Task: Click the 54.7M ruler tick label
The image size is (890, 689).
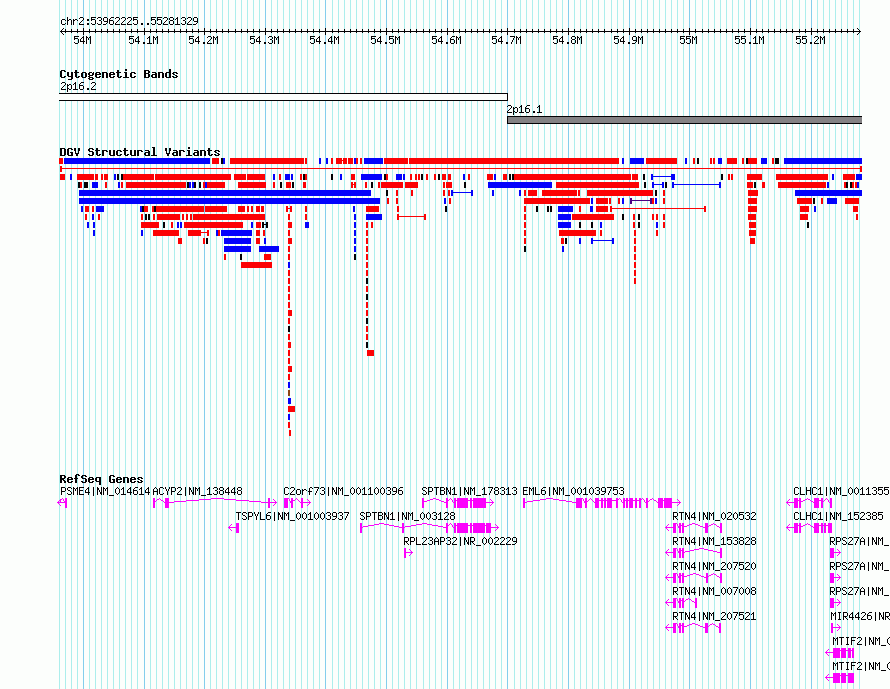Action: pyautogui.click(x=506, y=40)
